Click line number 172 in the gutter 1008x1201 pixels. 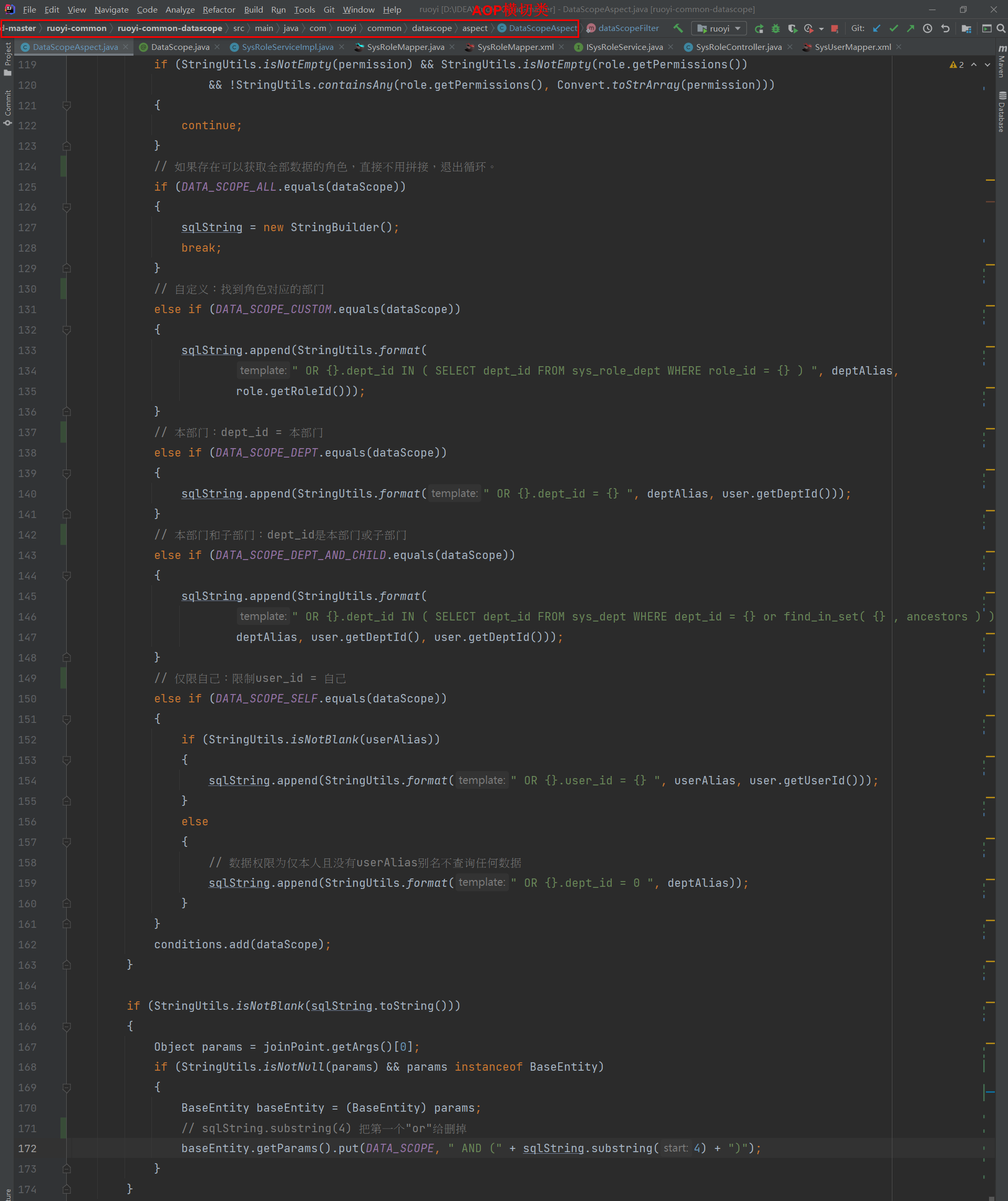coord(27,1148)
